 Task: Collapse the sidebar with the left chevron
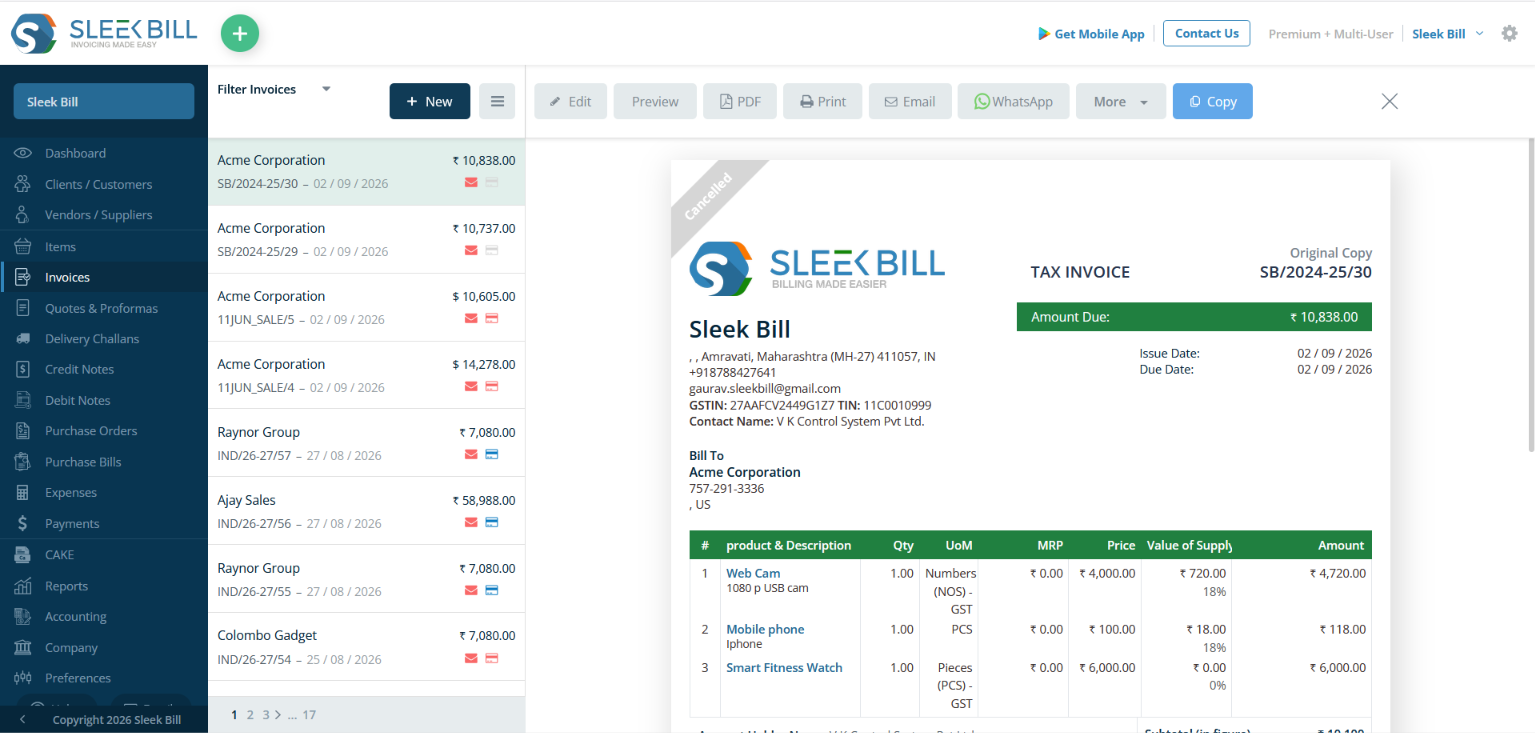pyautogui.click(x=22, y=719)
